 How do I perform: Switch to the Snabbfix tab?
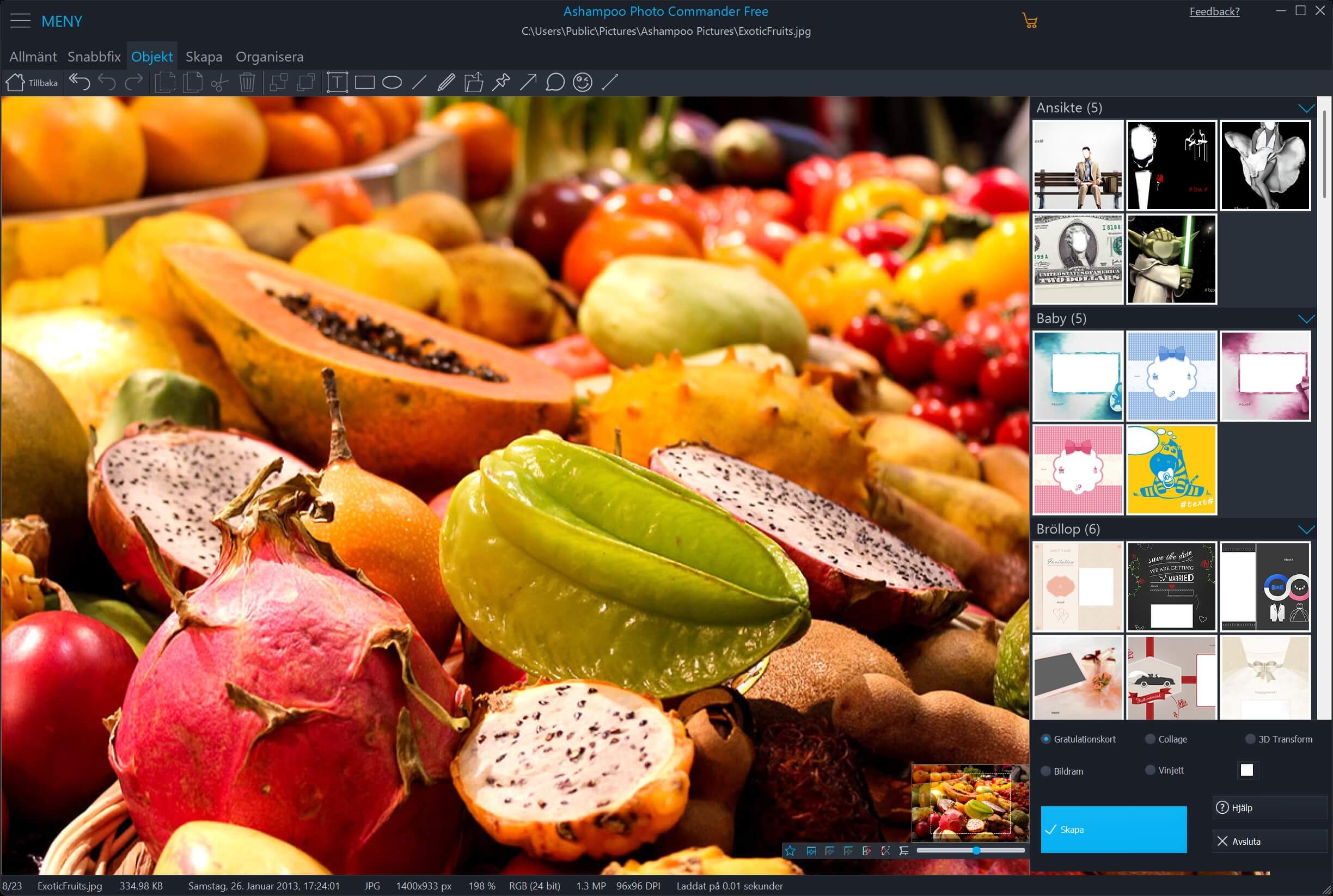94,57
